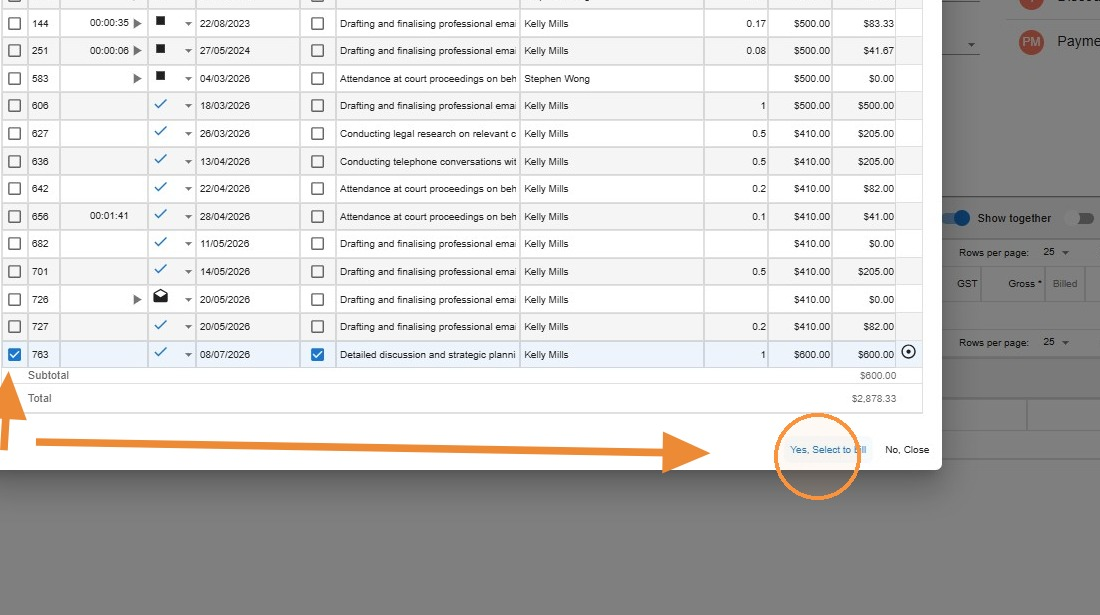This screenshot has width=1100, height=615.
Task: Click the Billed column header
Action: pos(1064,283)
